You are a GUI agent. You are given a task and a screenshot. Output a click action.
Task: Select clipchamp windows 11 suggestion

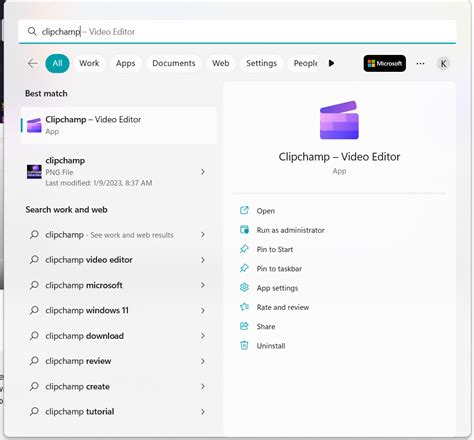[x=118, y=310]
